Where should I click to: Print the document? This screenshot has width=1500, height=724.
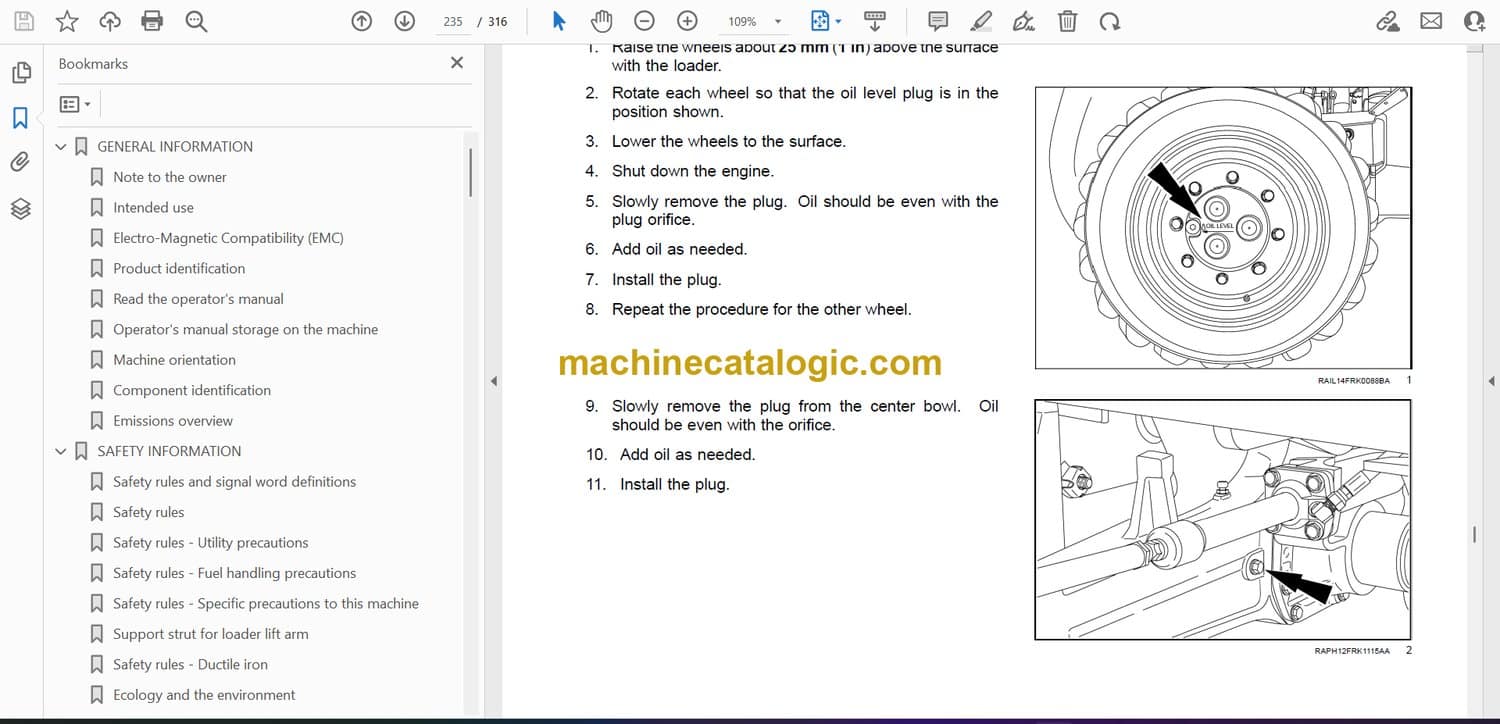[x=152, y=21]
